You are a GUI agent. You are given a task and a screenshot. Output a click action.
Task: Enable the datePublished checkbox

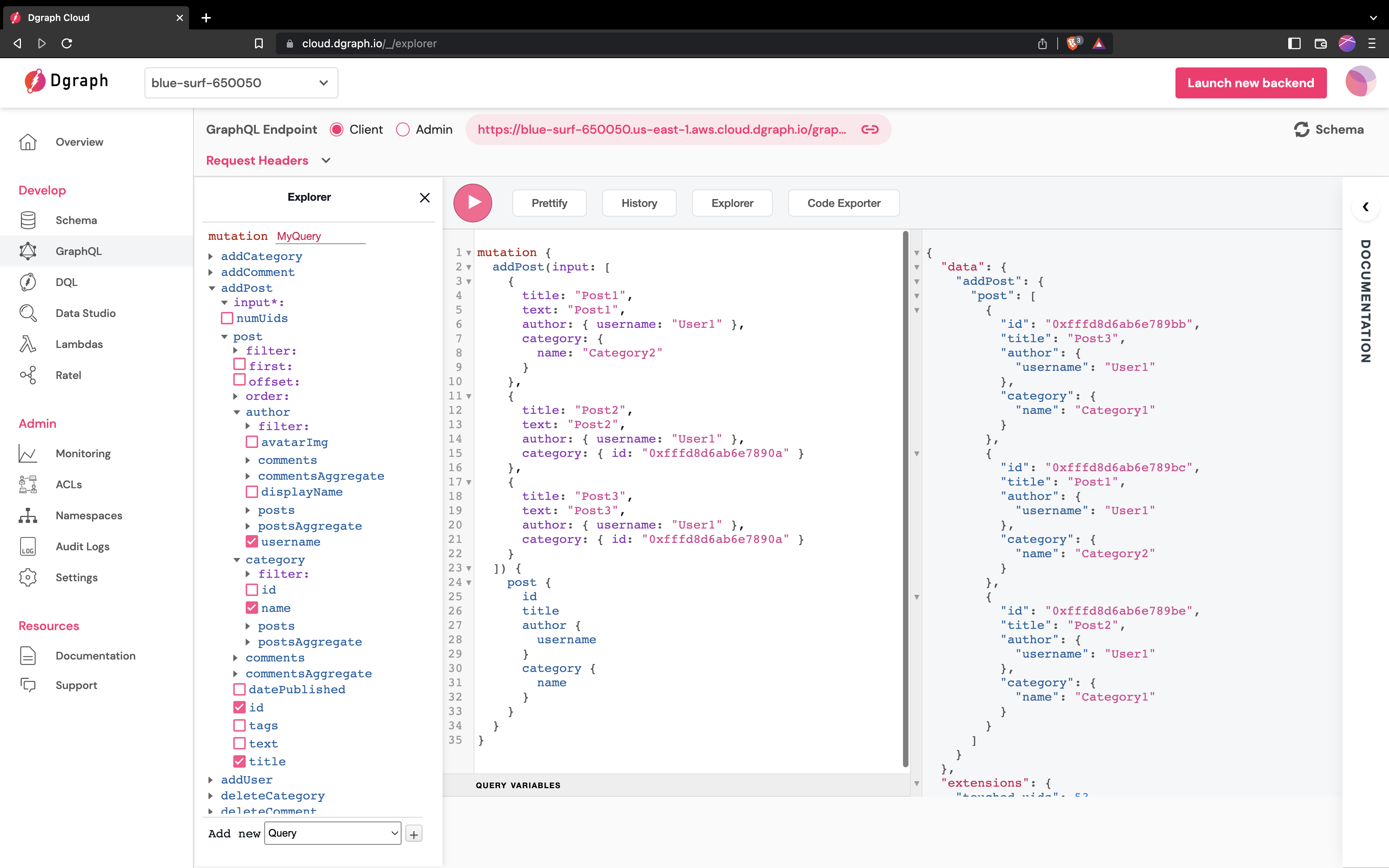(240, 689)
